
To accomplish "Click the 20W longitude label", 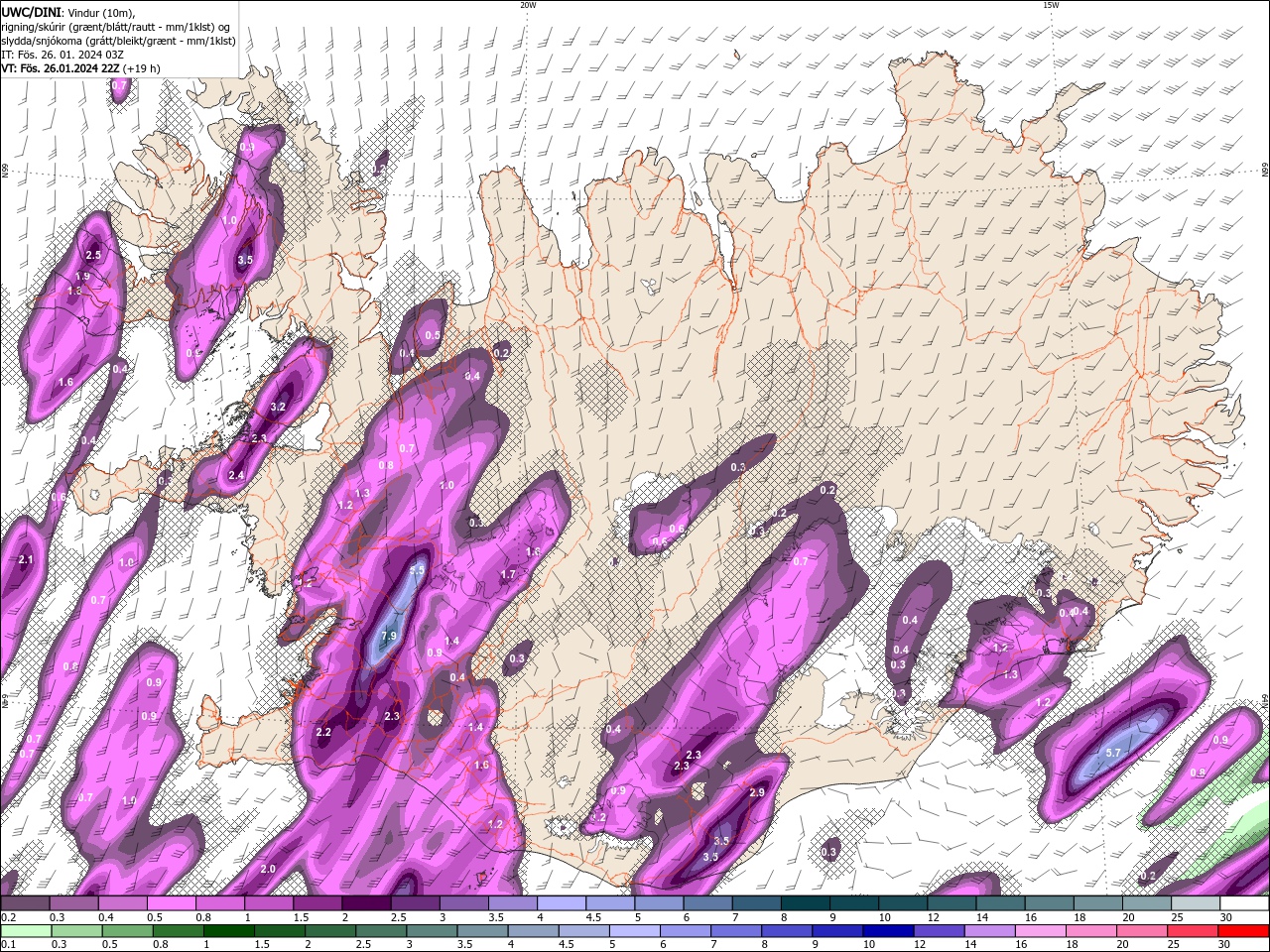I will 528,5.
